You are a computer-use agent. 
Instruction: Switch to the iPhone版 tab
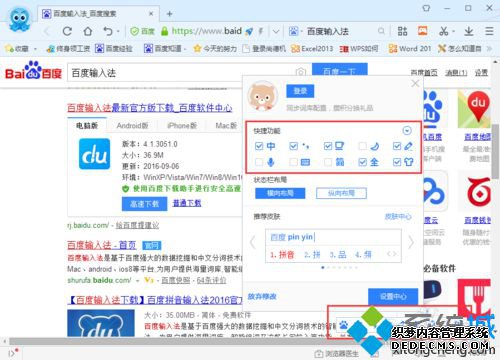coord(182,126)
